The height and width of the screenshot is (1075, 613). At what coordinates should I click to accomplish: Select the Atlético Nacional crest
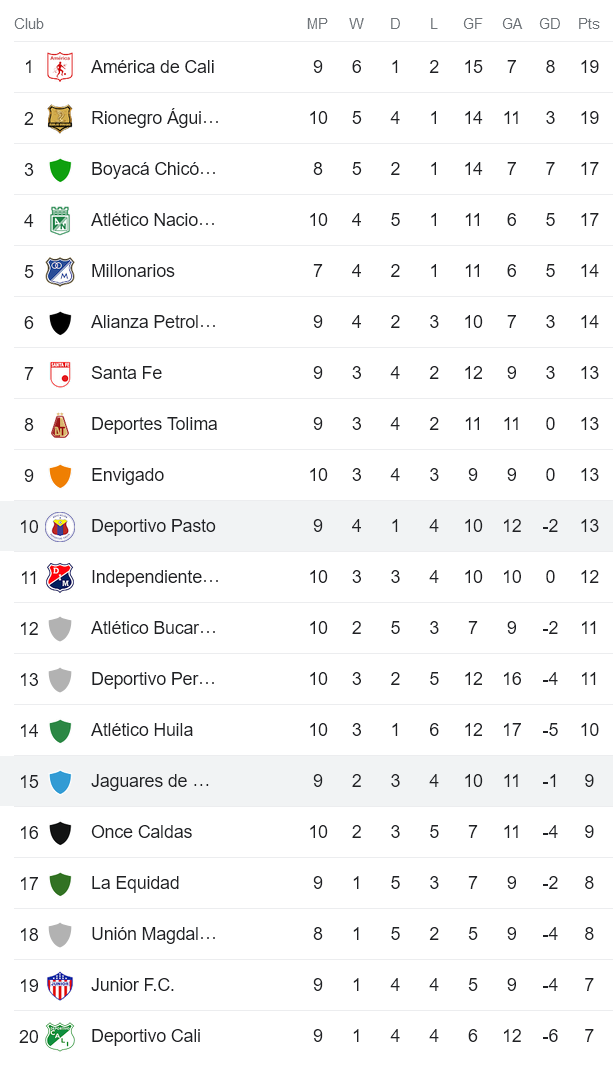coord(60,220)
